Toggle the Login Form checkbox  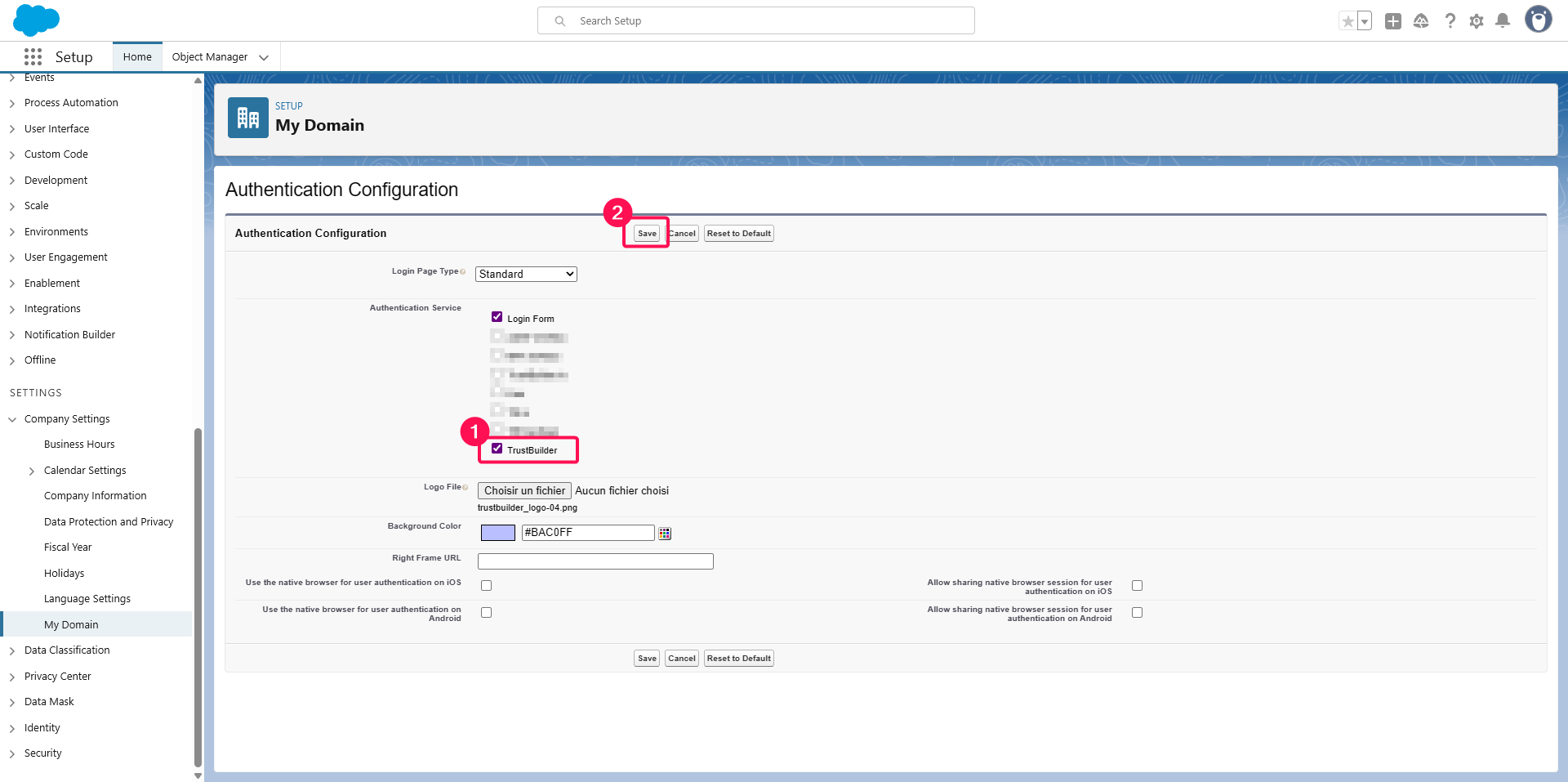click(497, 317)
